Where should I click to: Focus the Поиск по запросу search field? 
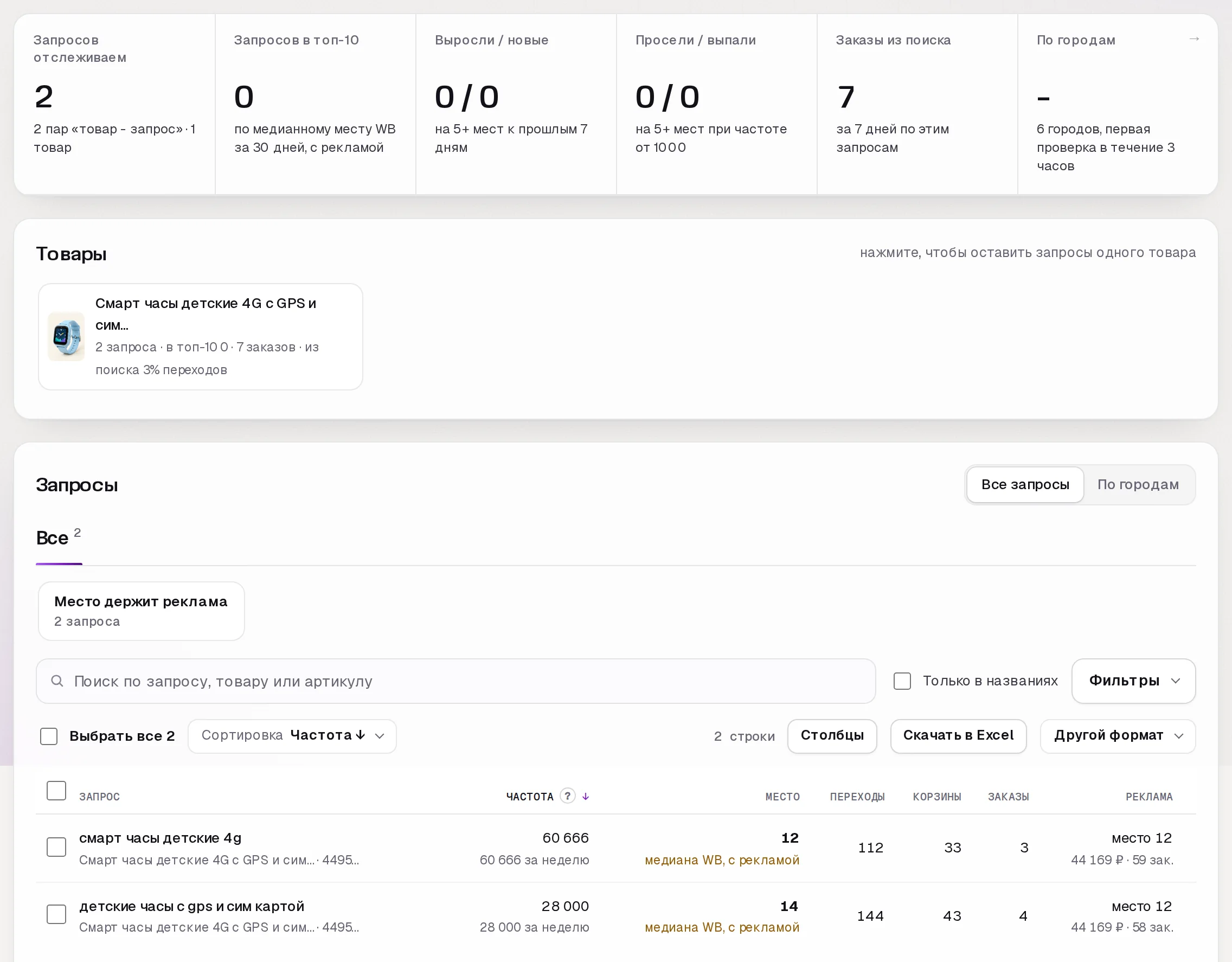coord(456,681)
